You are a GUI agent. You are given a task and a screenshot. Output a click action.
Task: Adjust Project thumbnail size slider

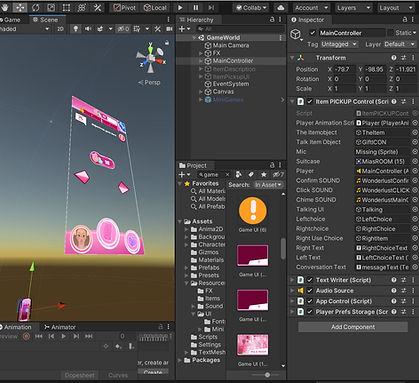pos(267,375)
